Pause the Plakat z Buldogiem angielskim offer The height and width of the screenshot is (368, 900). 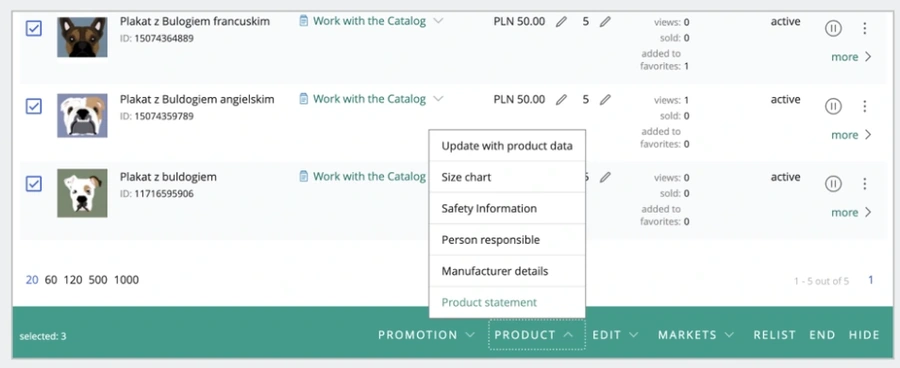833,106
